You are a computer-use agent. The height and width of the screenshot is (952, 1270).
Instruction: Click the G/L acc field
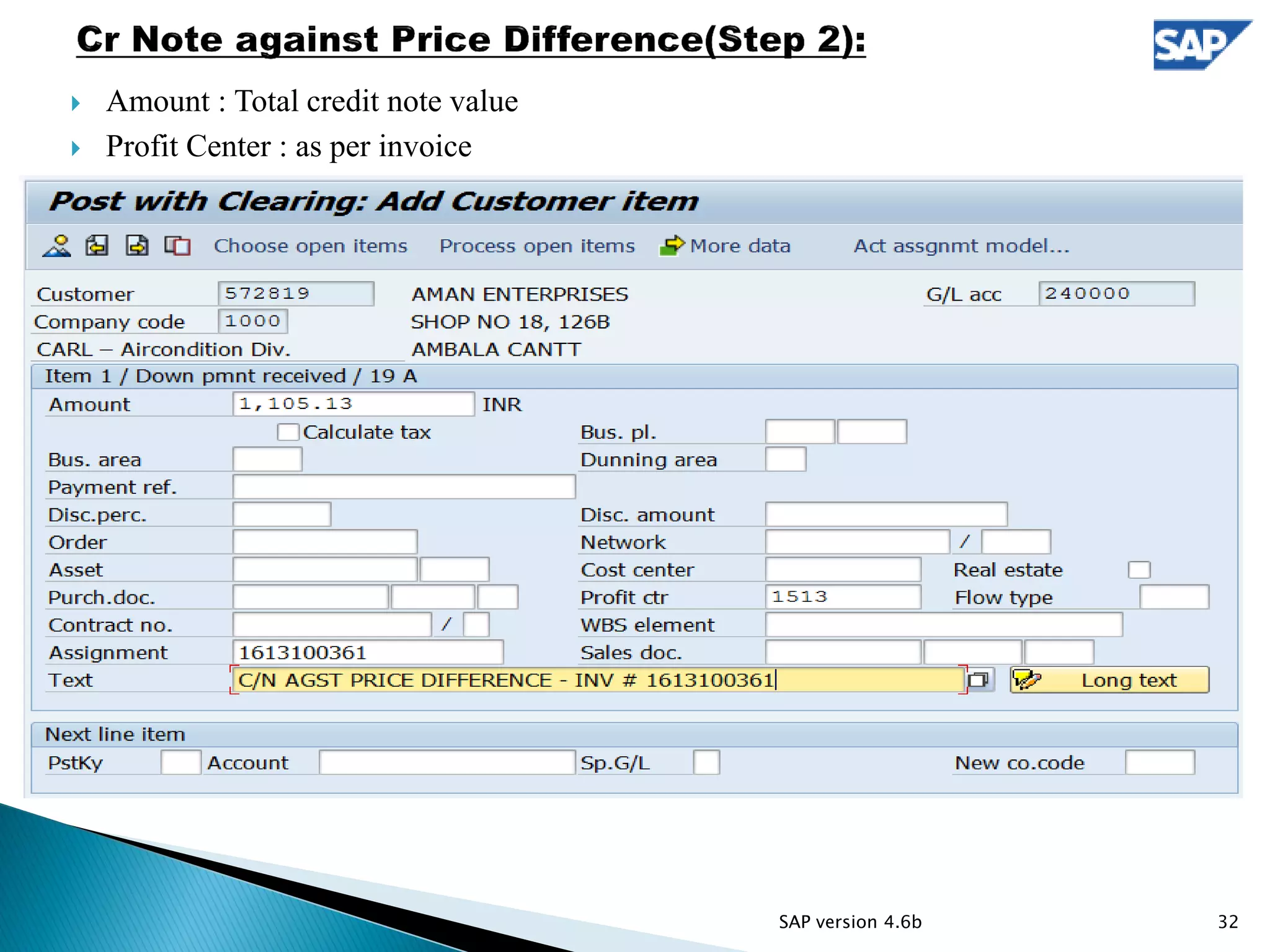coord(1116,294)
